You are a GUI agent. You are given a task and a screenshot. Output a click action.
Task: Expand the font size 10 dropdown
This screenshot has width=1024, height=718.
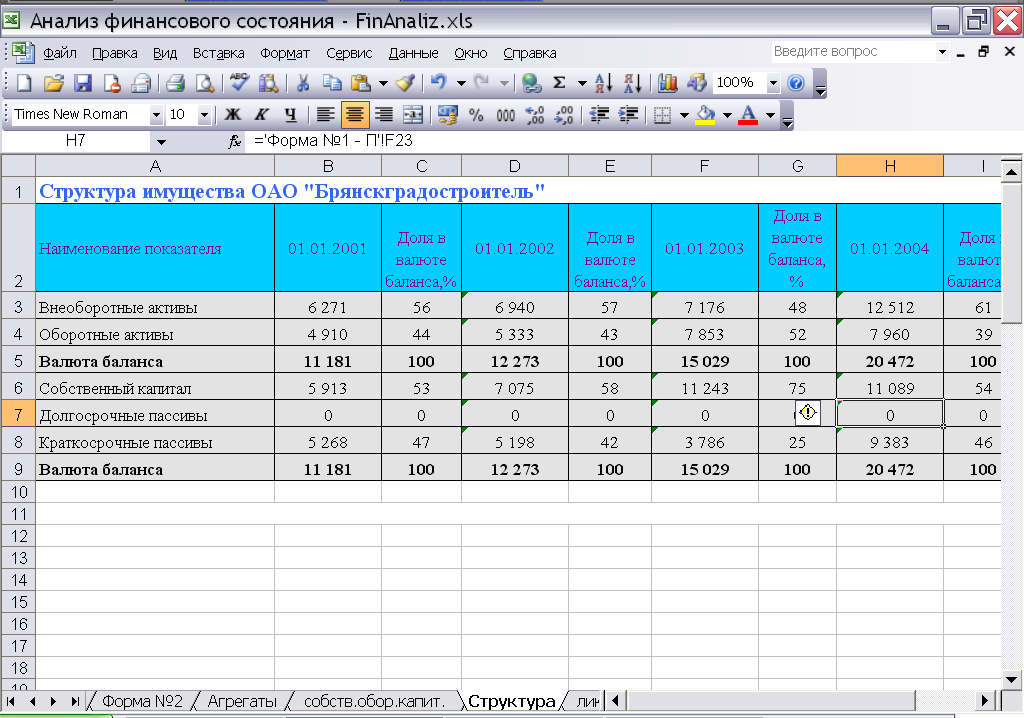coord(204,115)
